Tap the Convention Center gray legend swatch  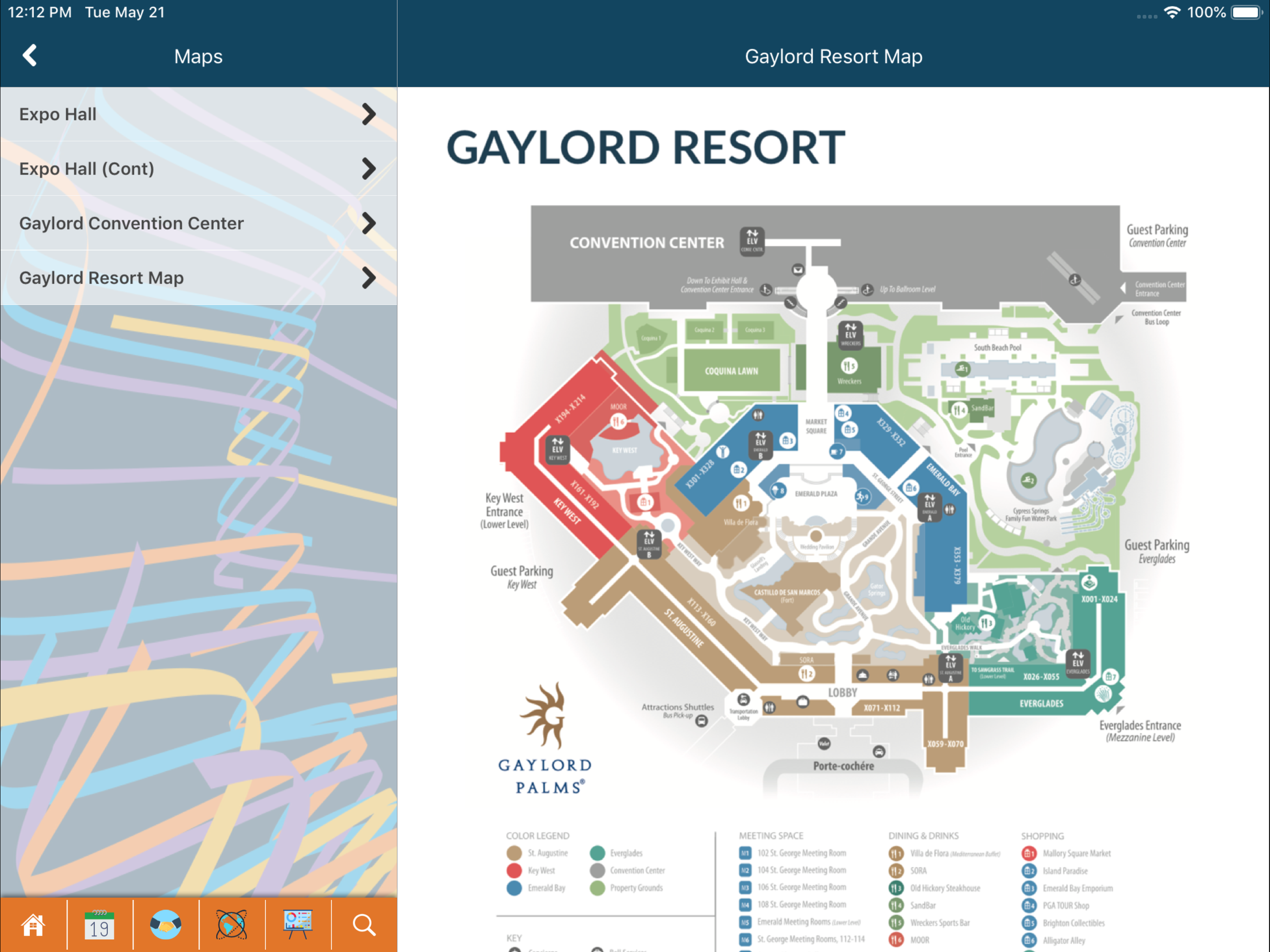click(x=598, y=871)
